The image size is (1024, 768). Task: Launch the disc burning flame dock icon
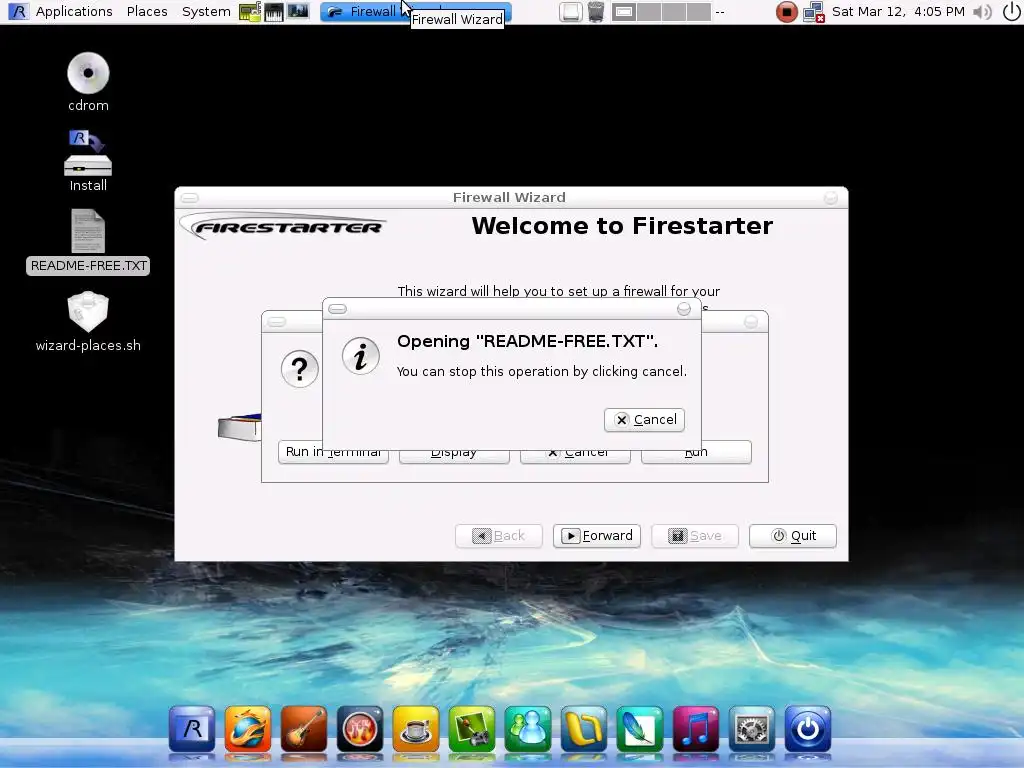[x=360, y=728]
